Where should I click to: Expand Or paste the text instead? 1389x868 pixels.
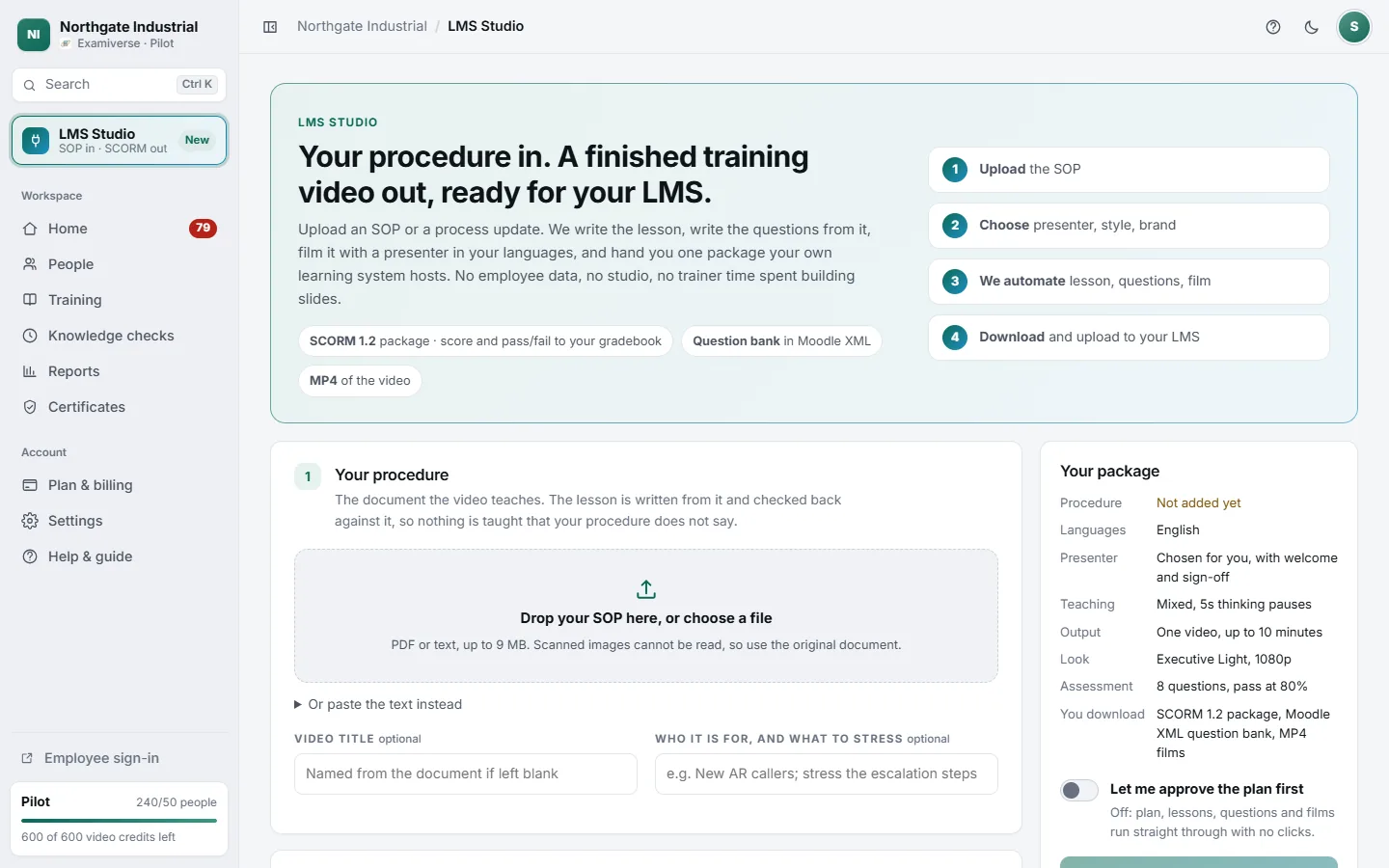[x=378, y=705]
